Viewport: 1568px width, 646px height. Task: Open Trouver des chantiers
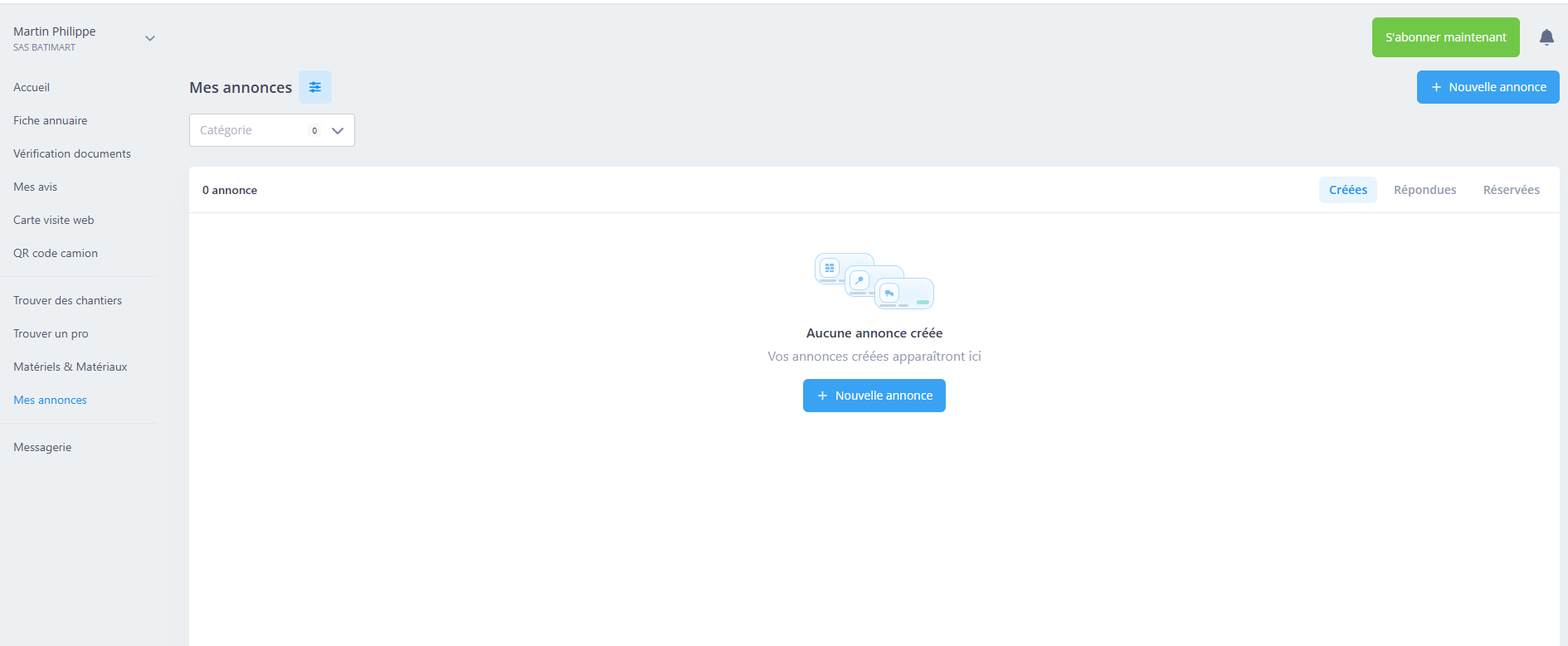click(x=68, y=300)
